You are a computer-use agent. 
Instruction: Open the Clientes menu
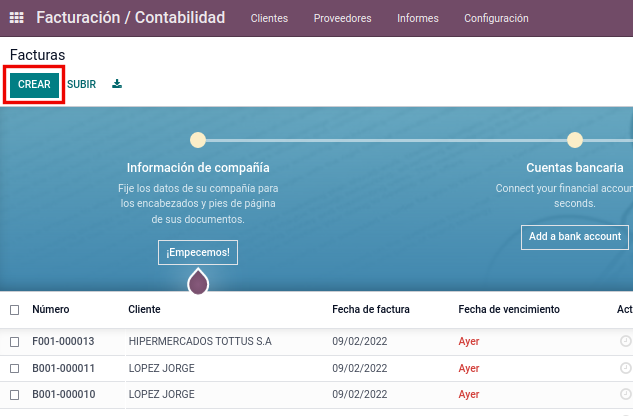click(269, 18)
